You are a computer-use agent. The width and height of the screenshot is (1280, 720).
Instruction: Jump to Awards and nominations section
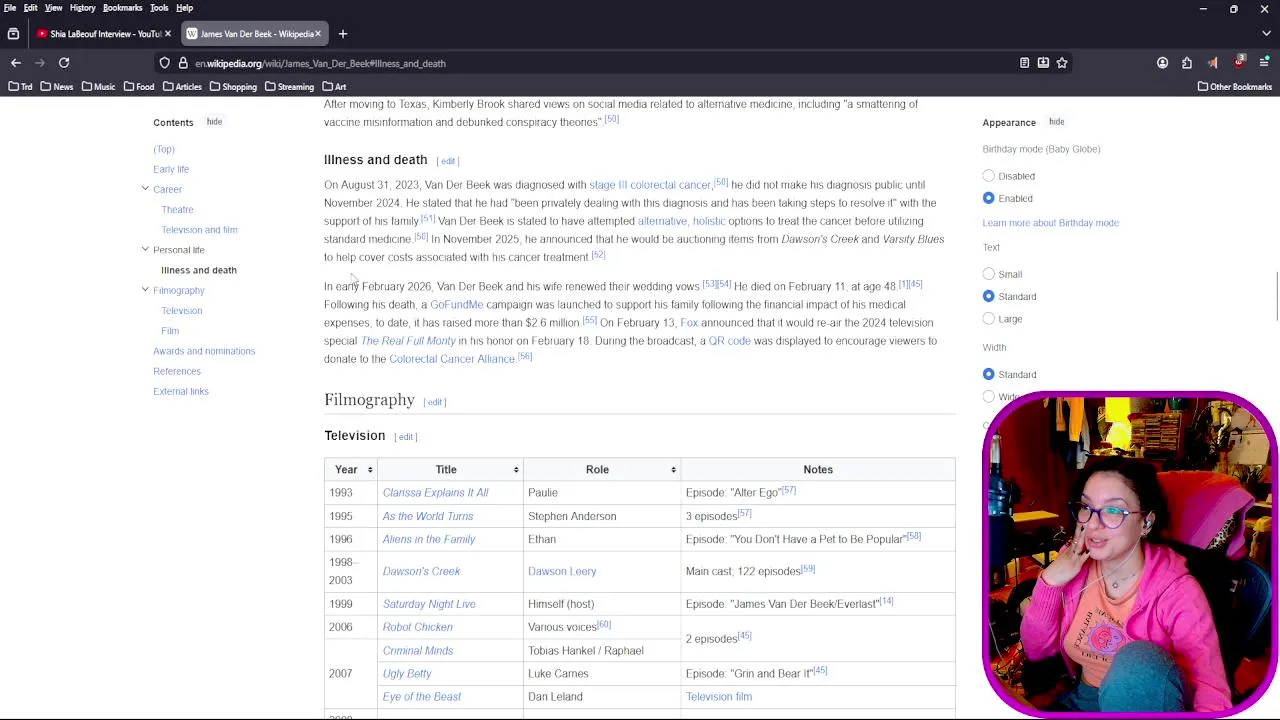tap(204, 351)
